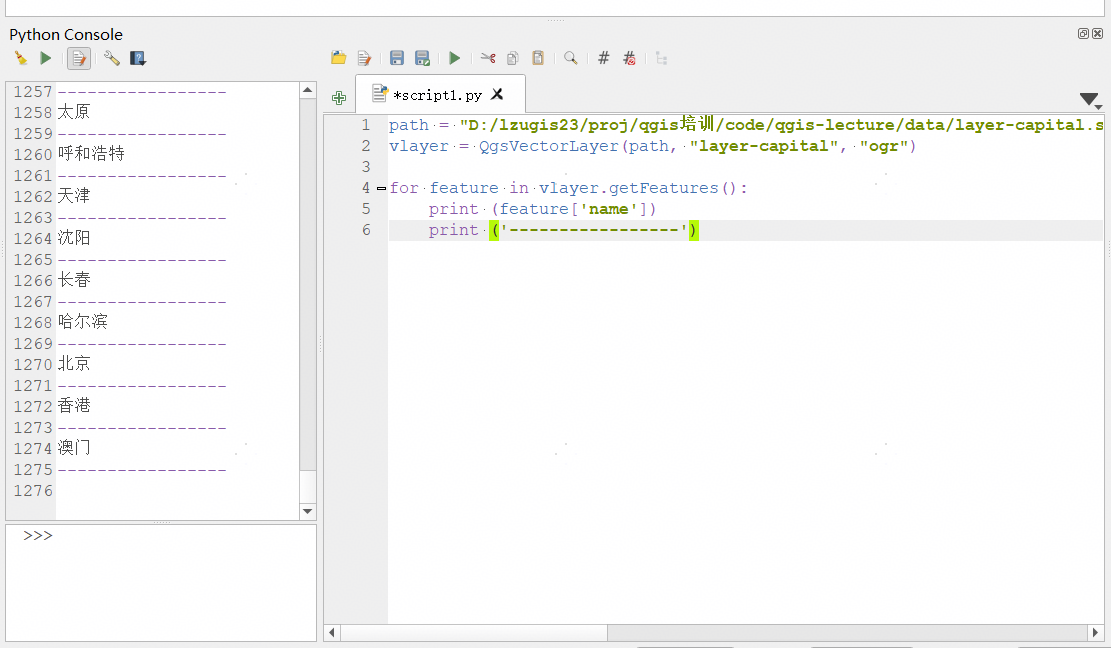Viewport: 1111px width, 648px height.
Task: Float the Python Console panel
Action: tap(1081, 33)
